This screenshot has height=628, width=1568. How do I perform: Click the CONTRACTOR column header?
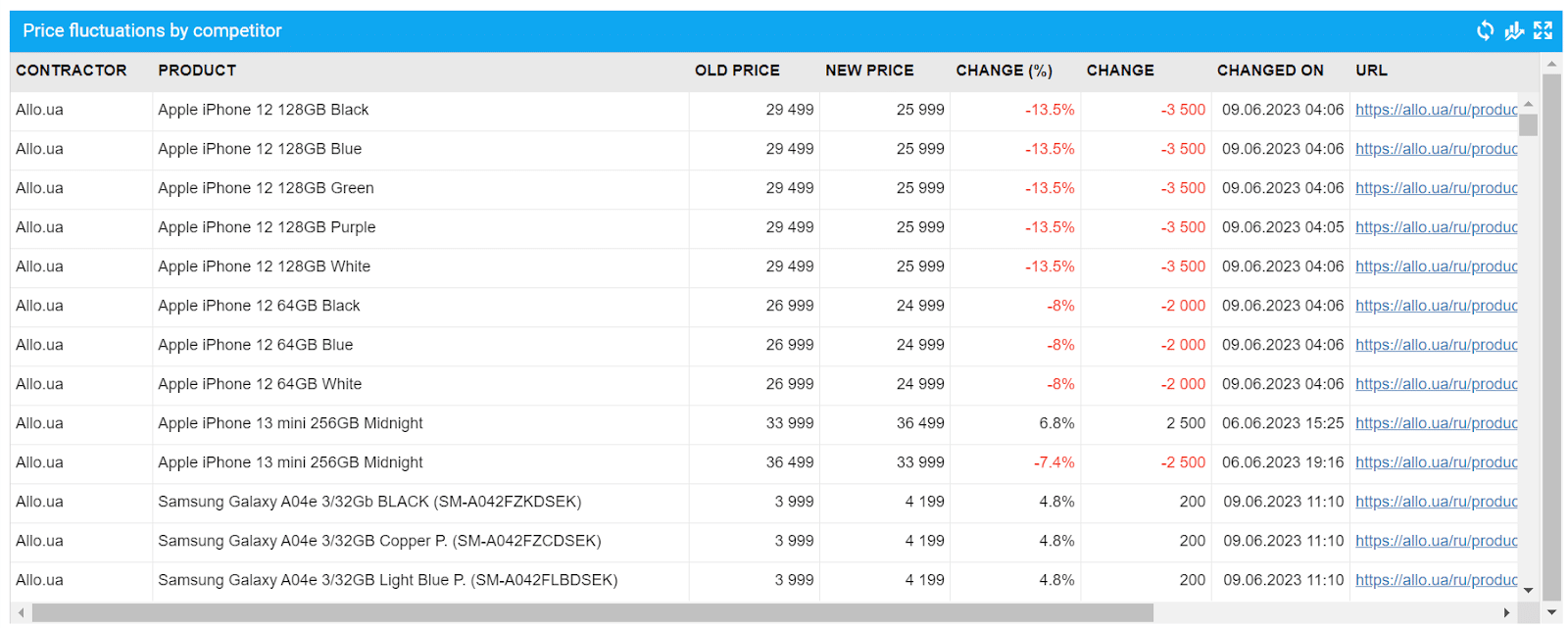point(72,71)
